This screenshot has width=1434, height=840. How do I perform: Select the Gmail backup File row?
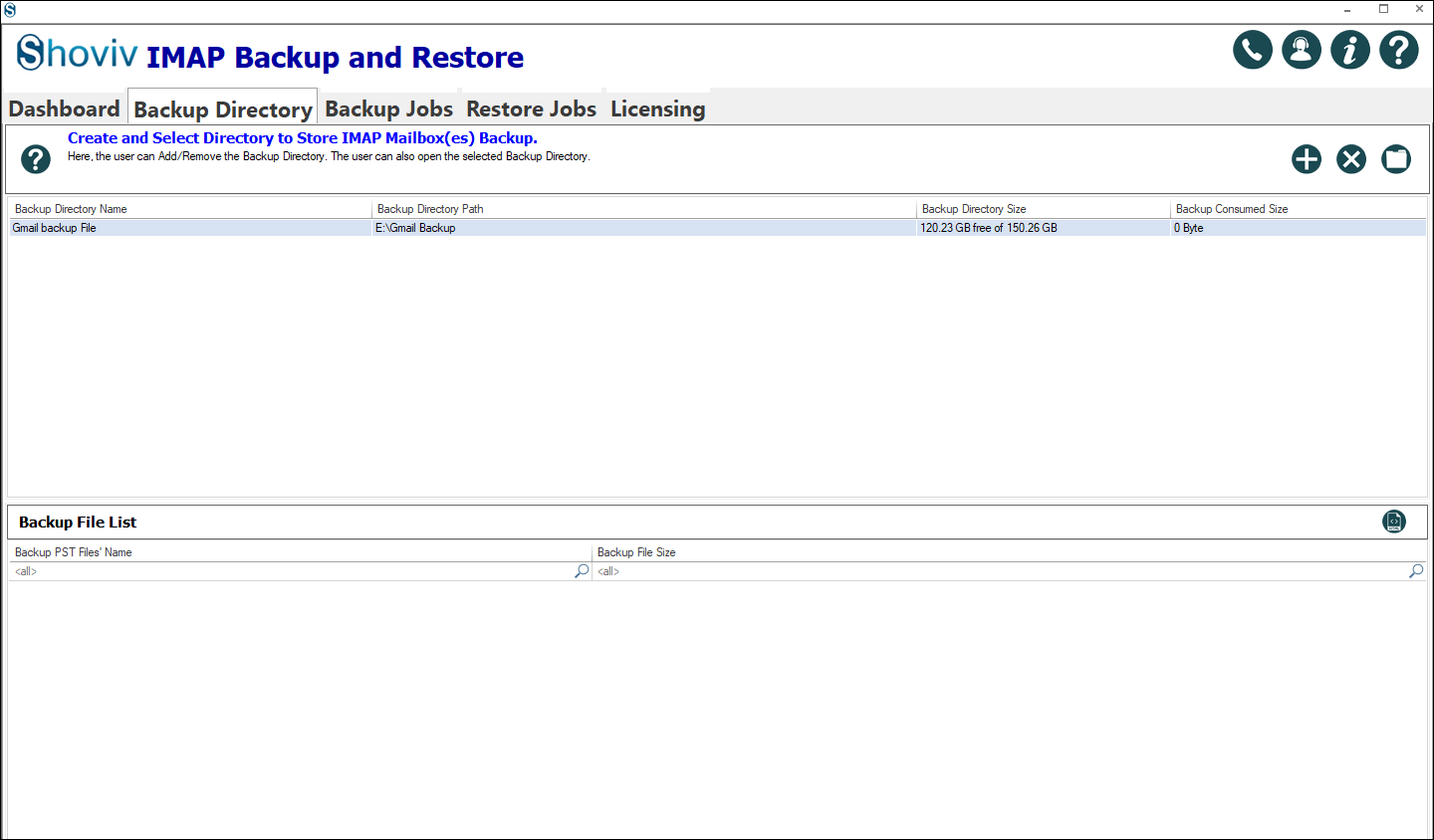coord(717,228)
